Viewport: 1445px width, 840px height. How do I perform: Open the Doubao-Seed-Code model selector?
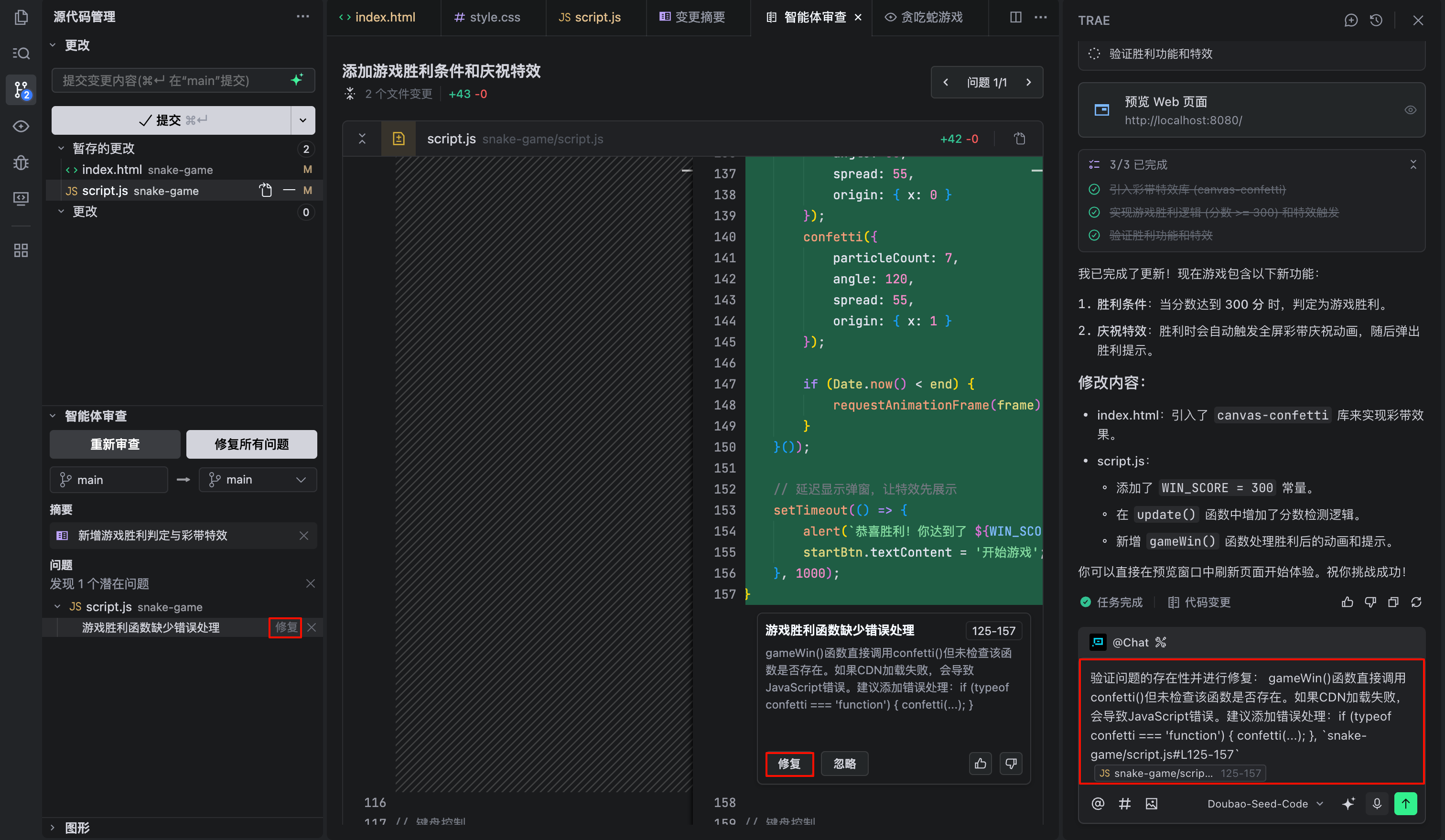1265,803
